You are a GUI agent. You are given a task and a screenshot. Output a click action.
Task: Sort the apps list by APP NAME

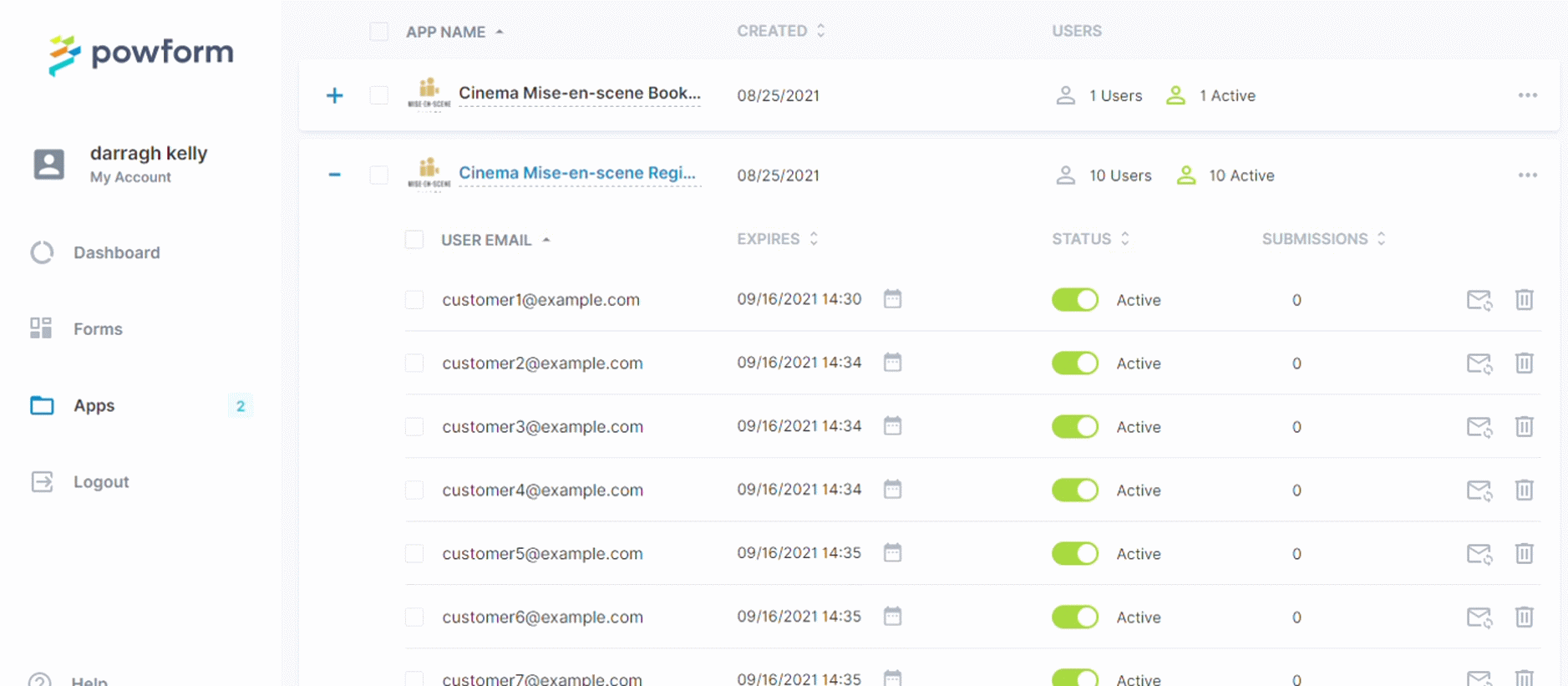coord(454,32)
